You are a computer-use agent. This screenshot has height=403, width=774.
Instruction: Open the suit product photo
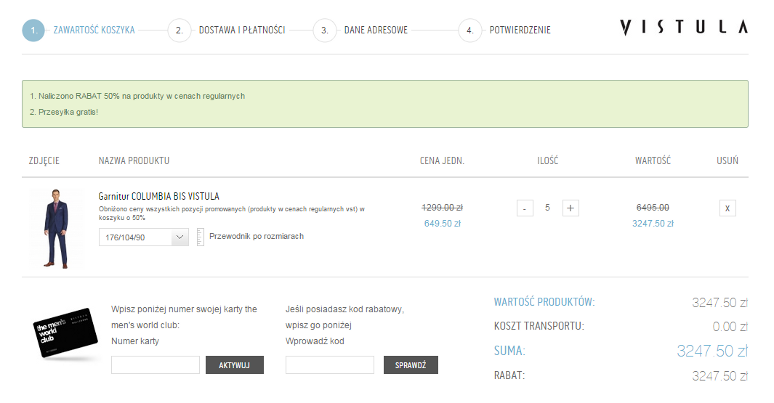click(x=56, y=229)
